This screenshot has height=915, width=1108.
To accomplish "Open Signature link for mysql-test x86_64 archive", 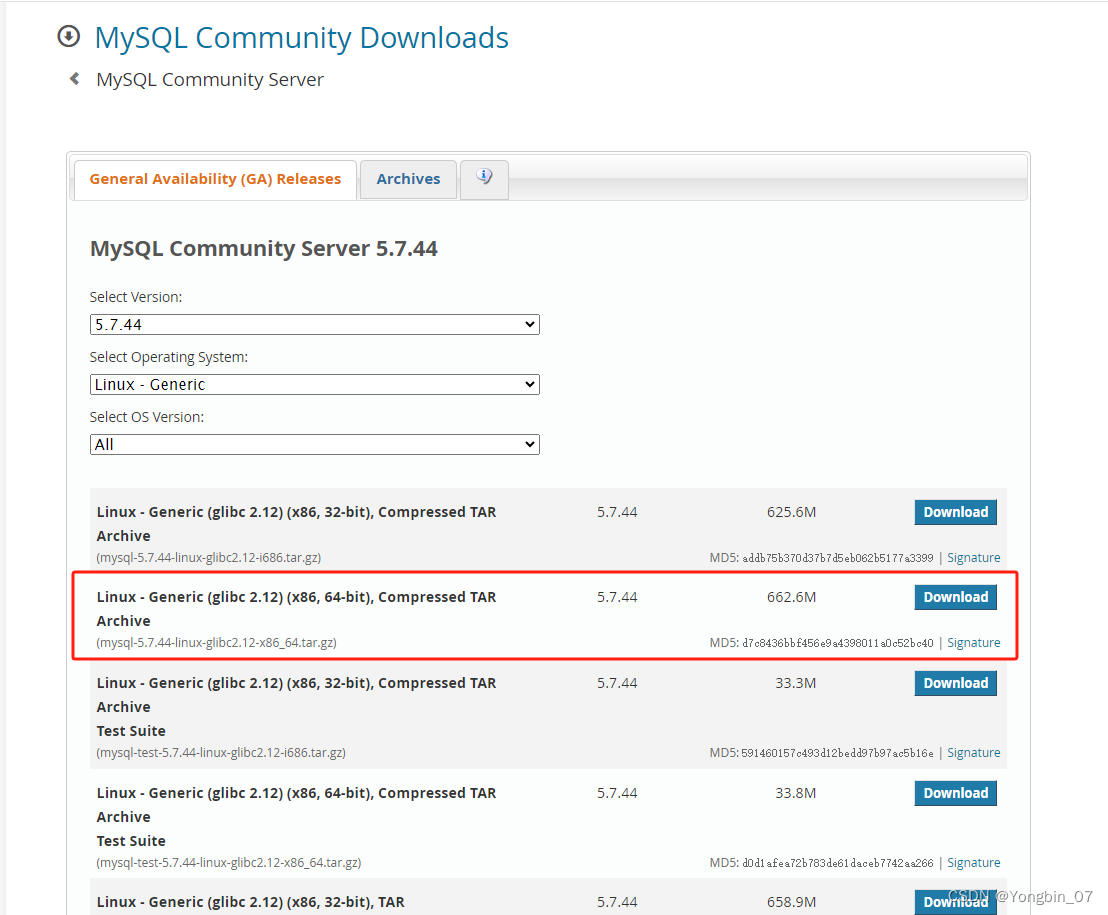I will pos(974,863).
